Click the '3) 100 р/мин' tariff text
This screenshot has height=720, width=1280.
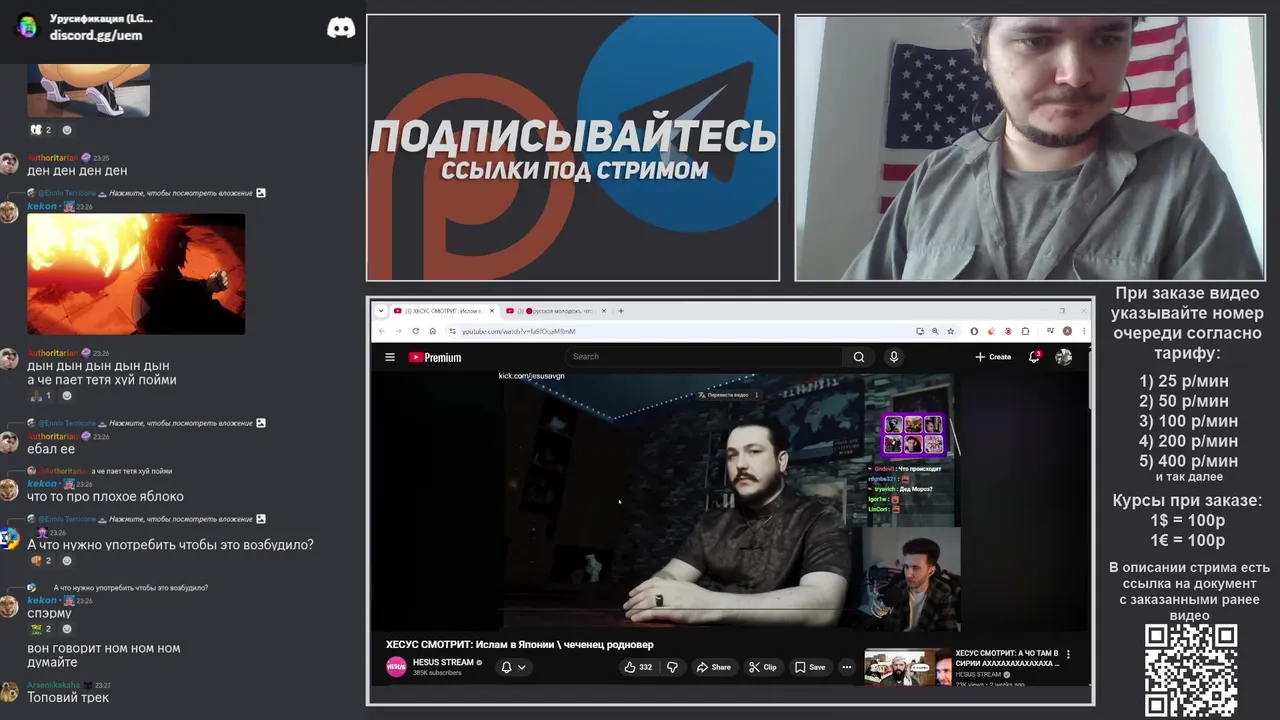[1188, 421]
